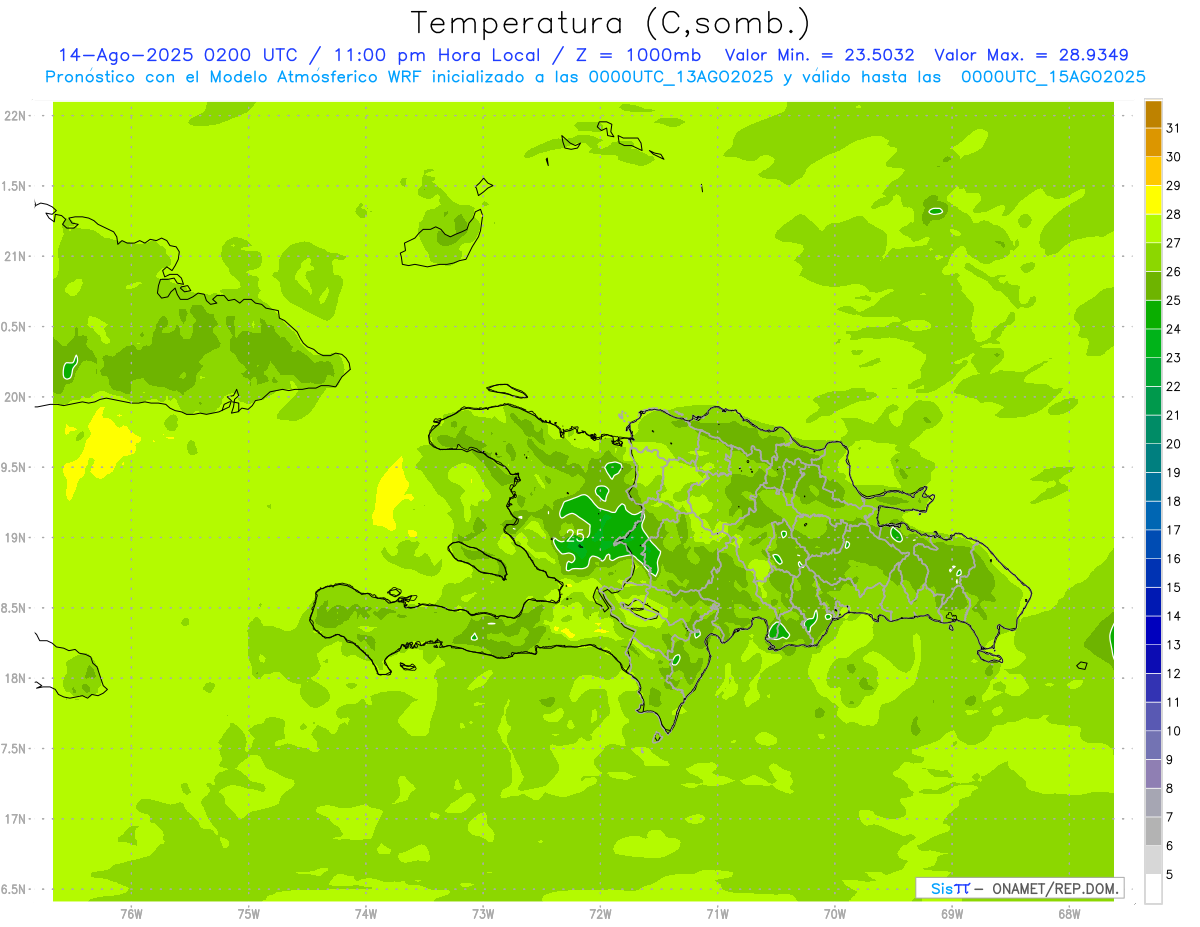
Task: Click the '14' legend value
Action: tap(1173, 616)
